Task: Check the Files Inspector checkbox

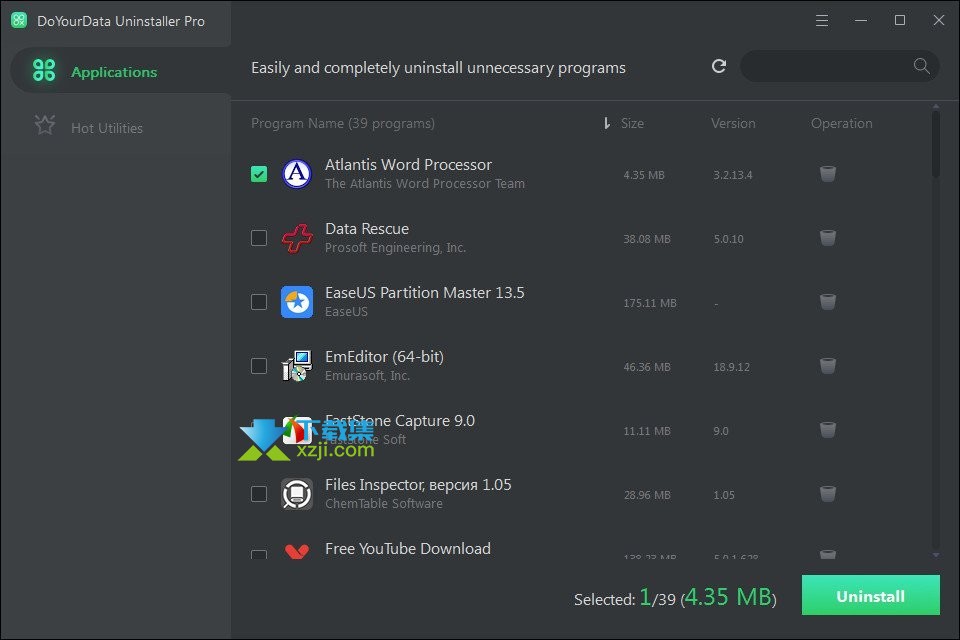Action: pos(259,494)
